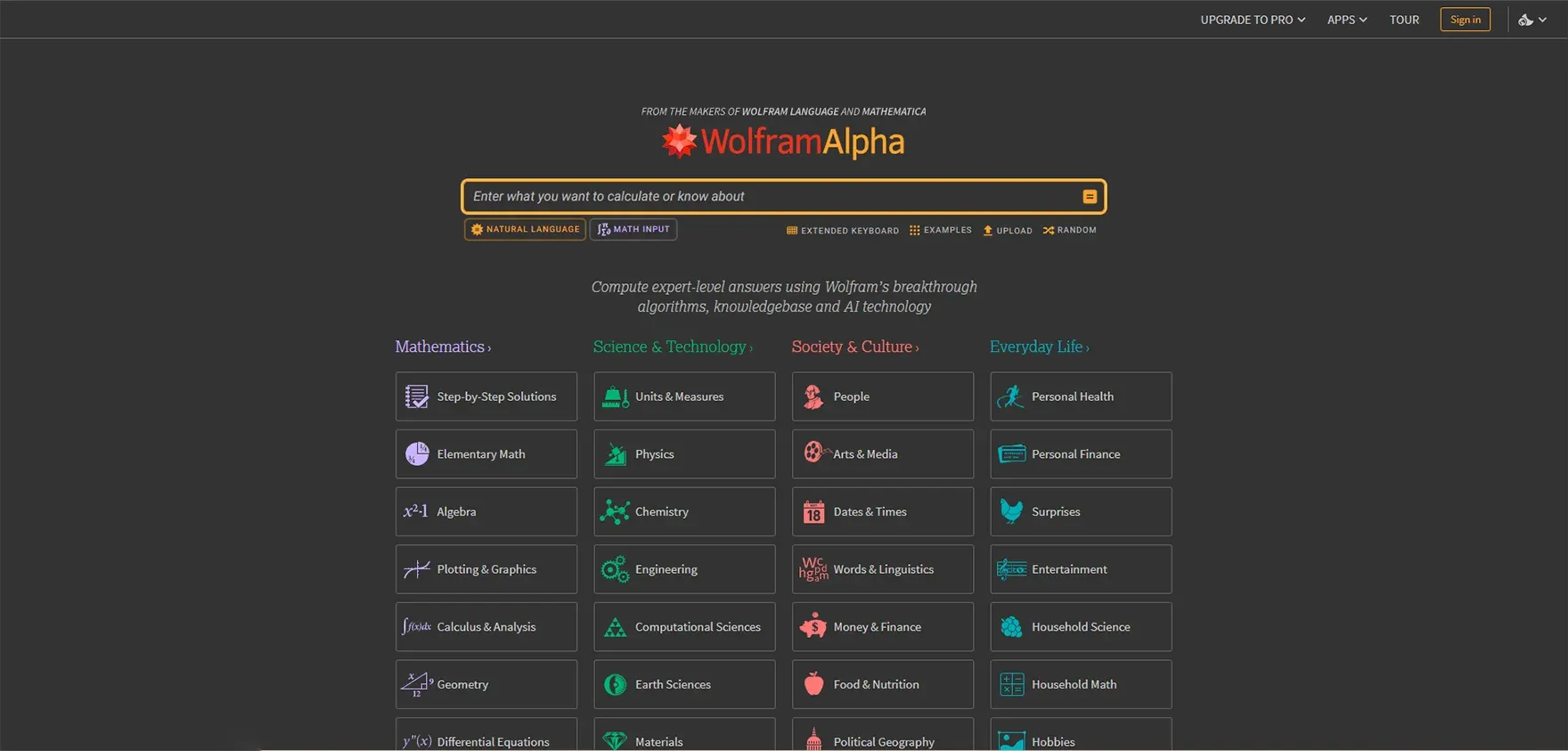Click the Food & Nutrition apple icon
This screenshot has width=1568, height=751.
[813, 683]
